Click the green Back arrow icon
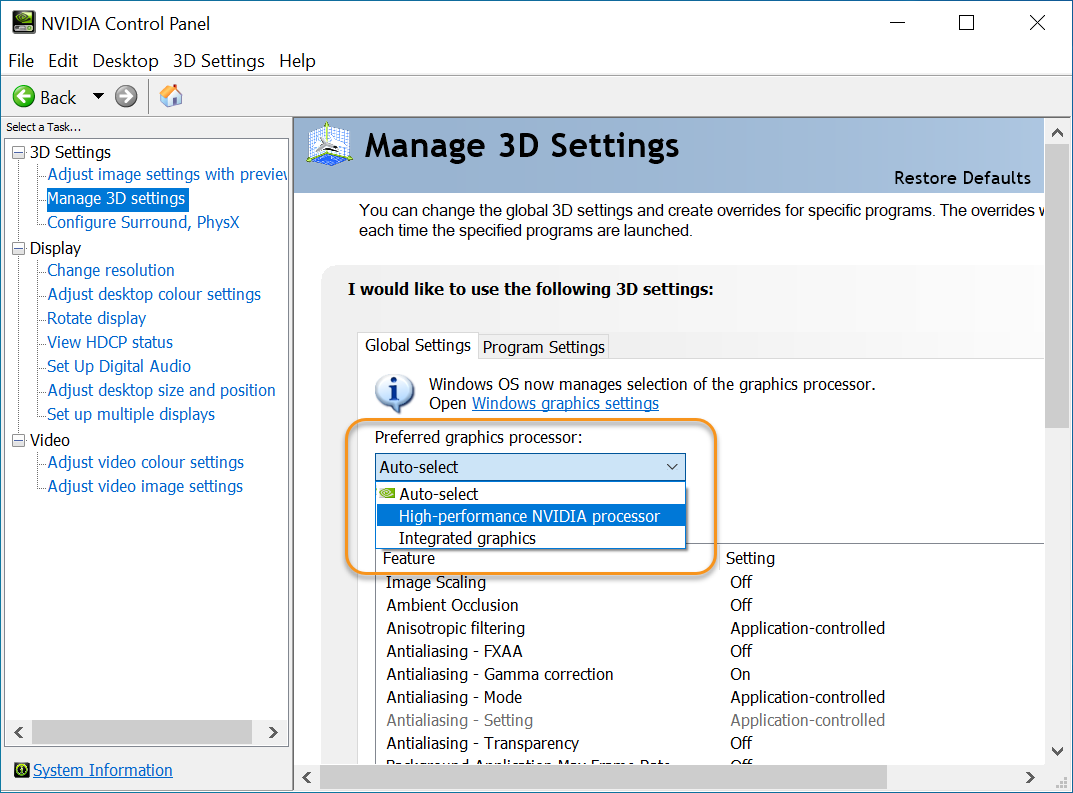Screen dimensions: 1073x793 pyautogui.click(x=24, y=96)
